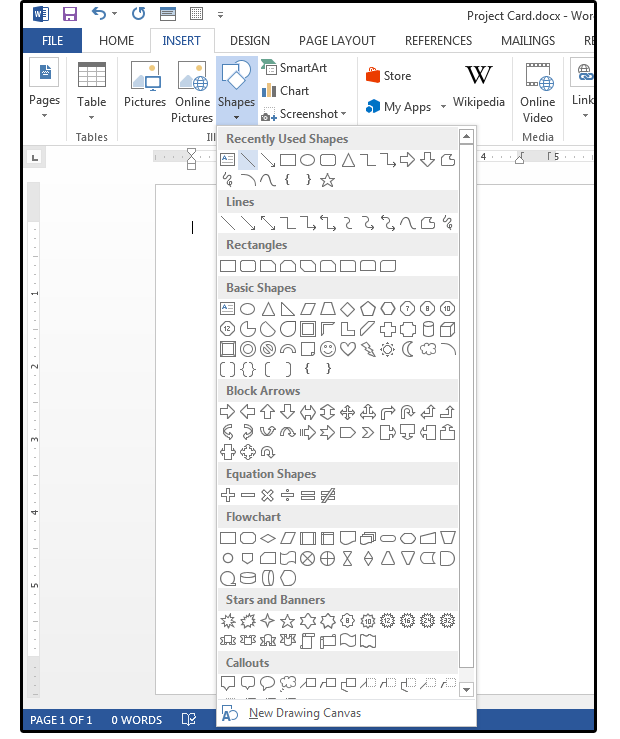Open the Table dropdown

91,91
